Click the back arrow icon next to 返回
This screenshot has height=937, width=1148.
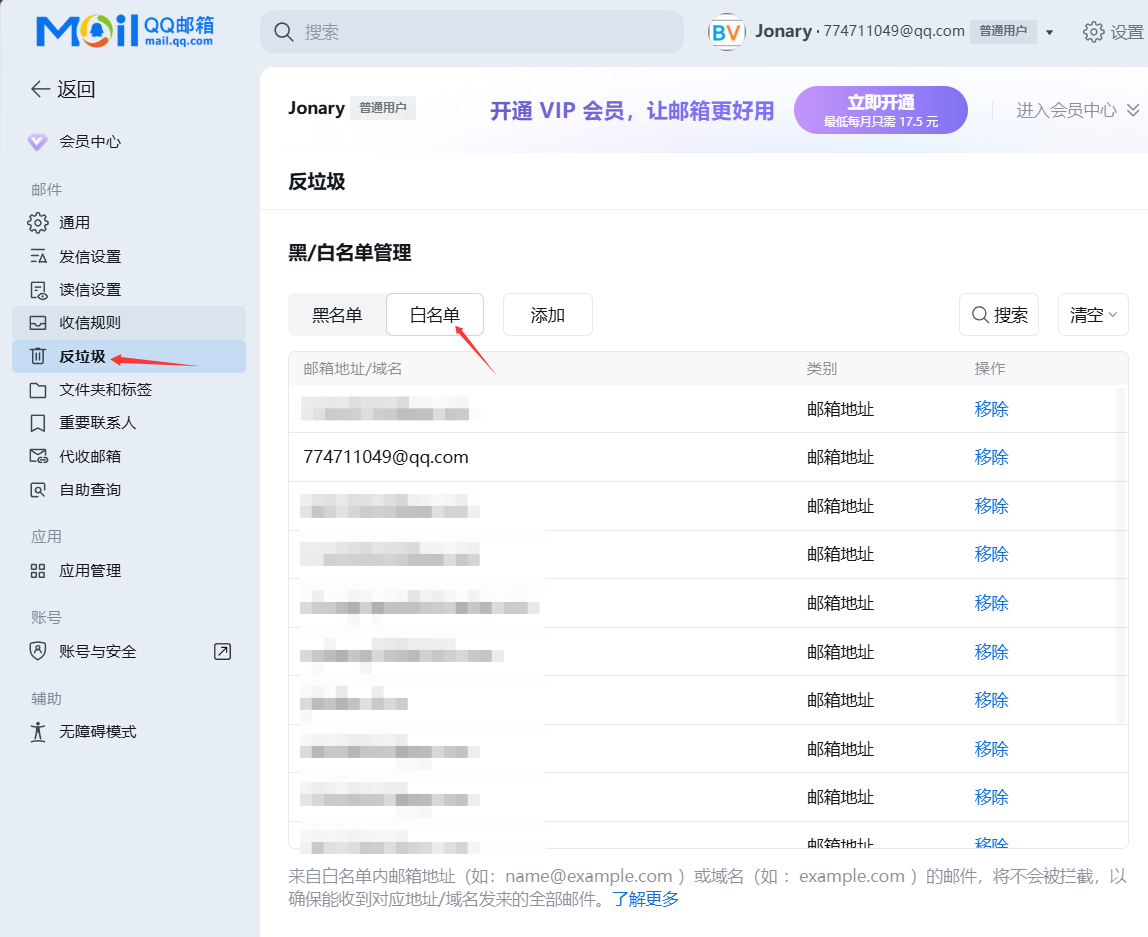40,89
